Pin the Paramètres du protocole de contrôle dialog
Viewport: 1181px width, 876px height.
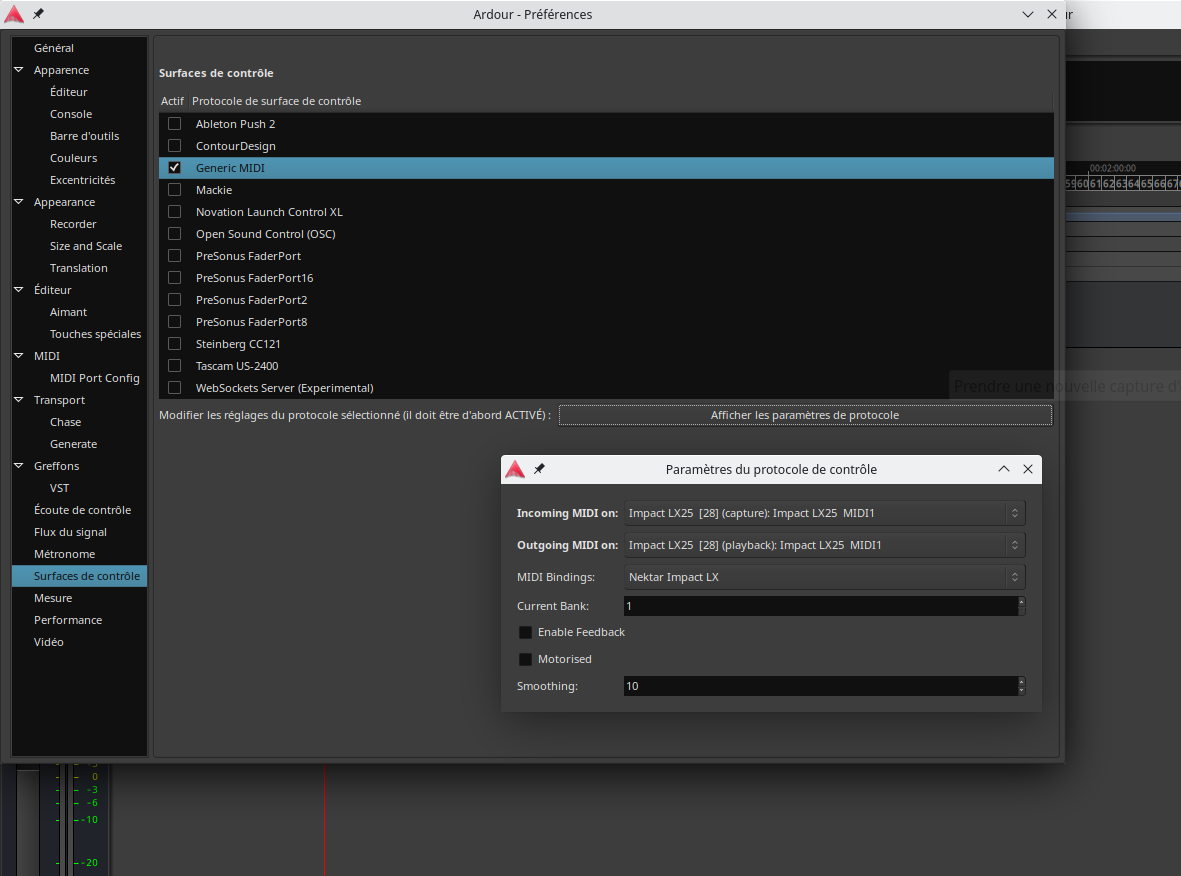coord(539,469)
